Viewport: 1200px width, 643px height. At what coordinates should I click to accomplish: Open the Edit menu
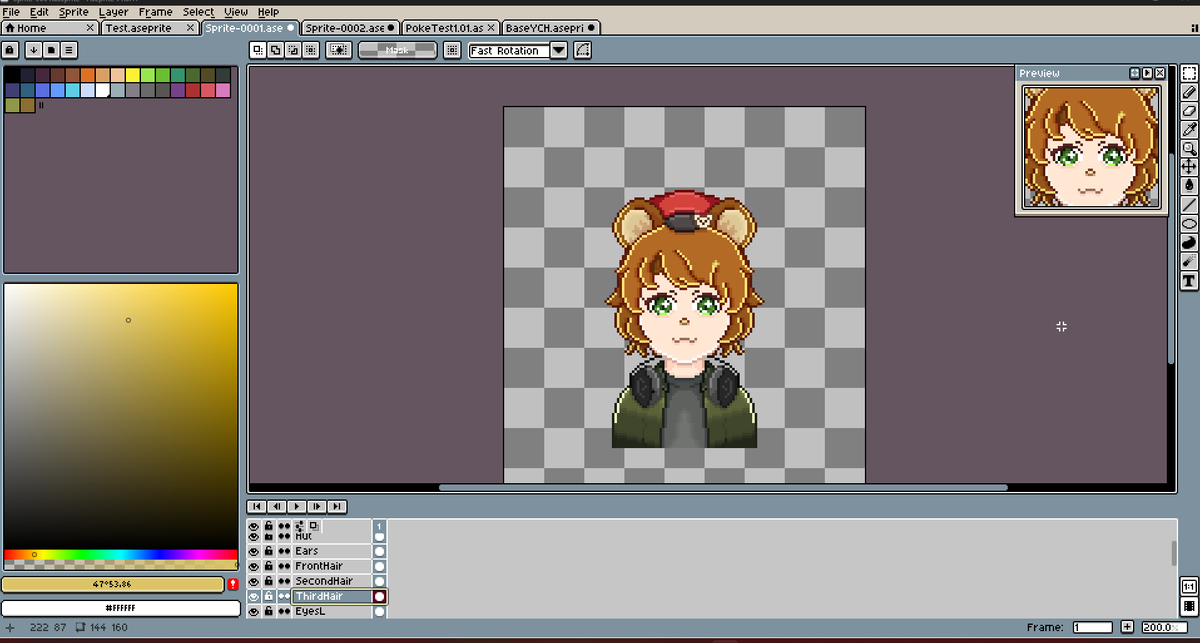click(x=39, y=12)
